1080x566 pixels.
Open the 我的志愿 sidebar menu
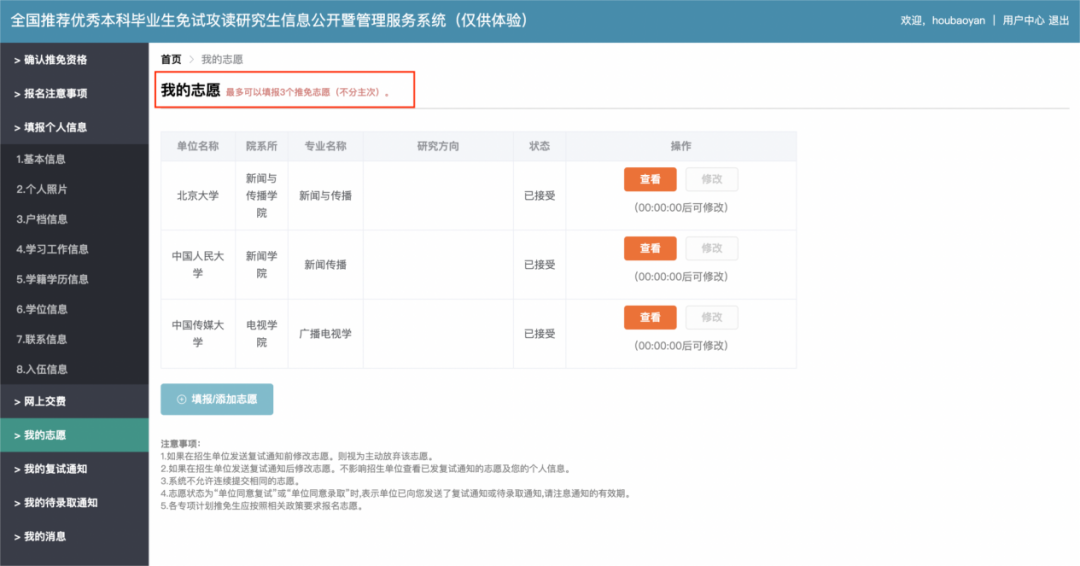tap(74, 435)
